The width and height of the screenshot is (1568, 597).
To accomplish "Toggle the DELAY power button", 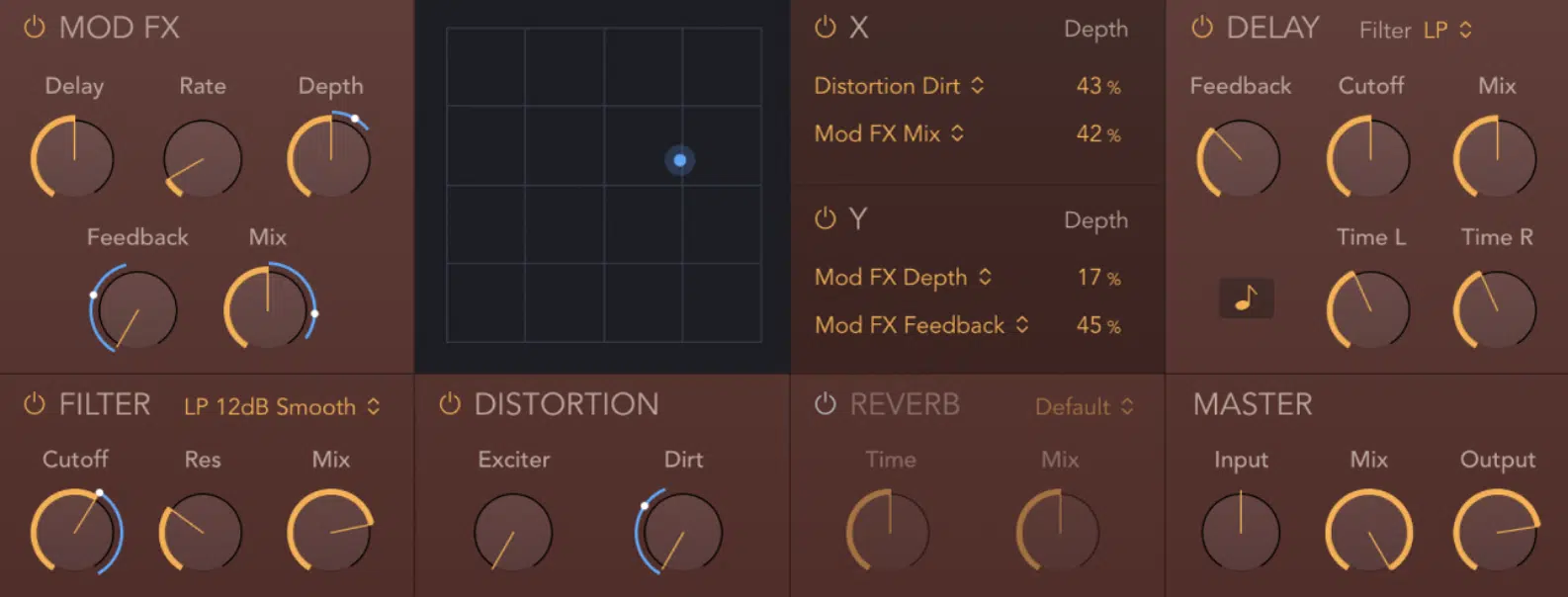I will pyautogui.click(x=1202, y=27).
